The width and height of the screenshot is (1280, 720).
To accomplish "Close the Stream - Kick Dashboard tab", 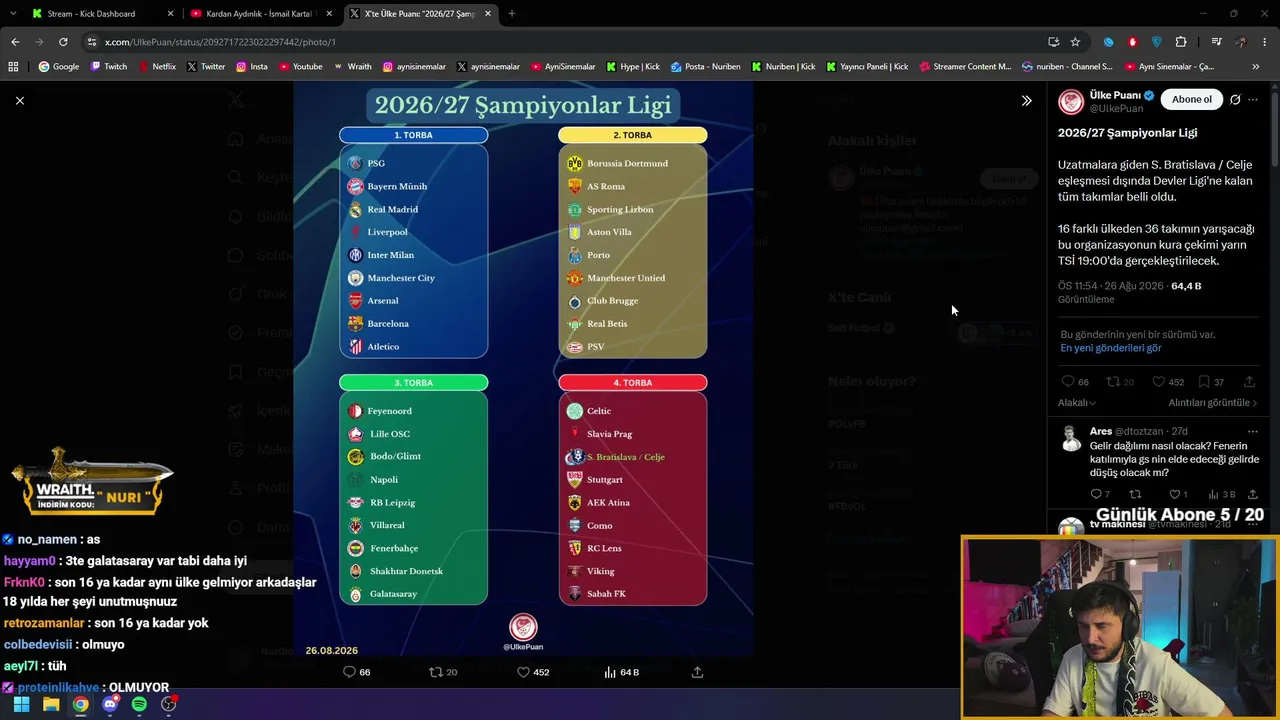I will point(170,14).
